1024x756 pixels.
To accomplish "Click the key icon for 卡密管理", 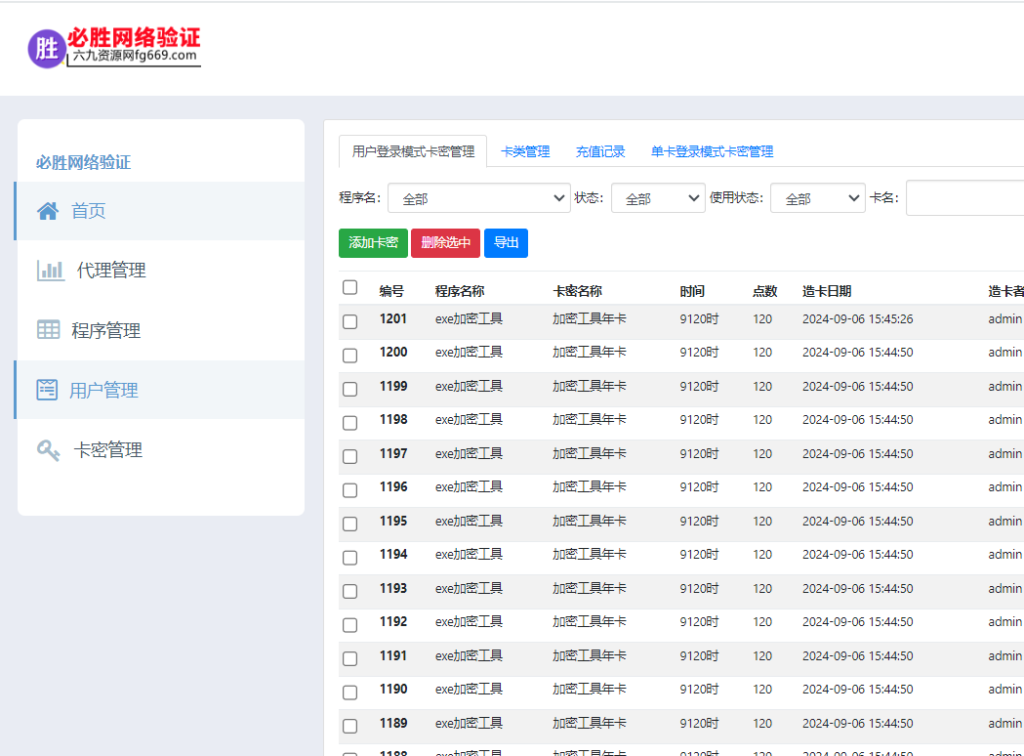I will coord(48,450).
